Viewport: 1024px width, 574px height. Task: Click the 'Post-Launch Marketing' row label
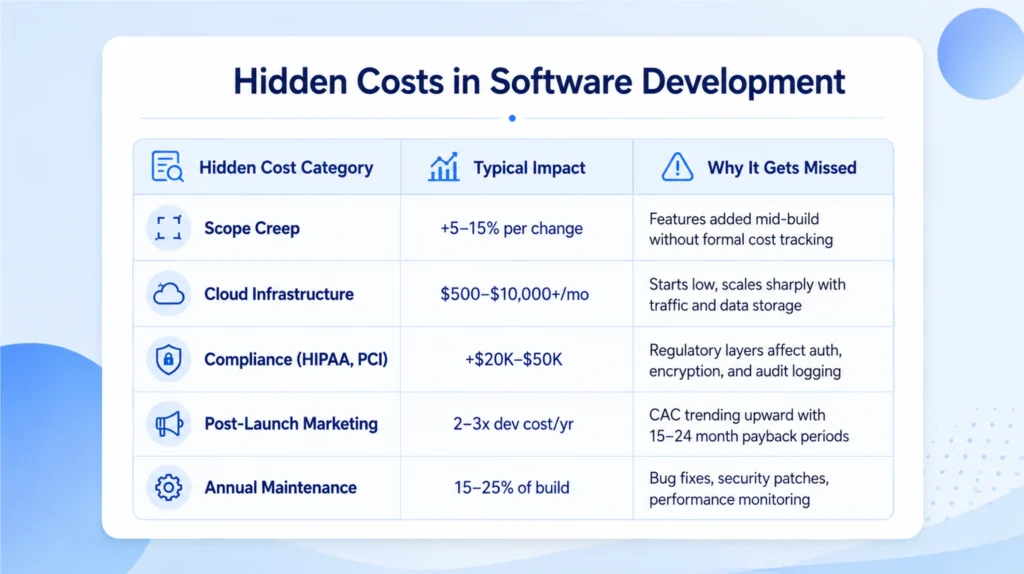tap(291, 424)
